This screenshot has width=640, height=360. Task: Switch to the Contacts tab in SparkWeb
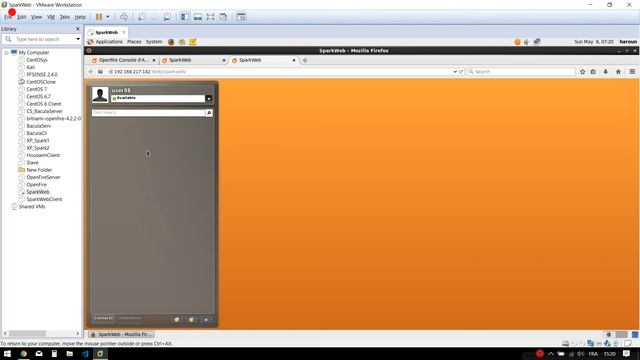[103, 318]
